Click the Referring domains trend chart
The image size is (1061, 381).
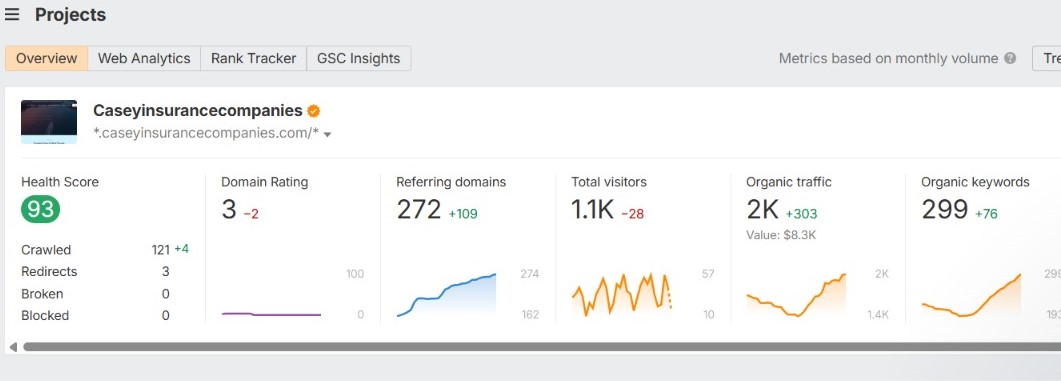point(447,295)
